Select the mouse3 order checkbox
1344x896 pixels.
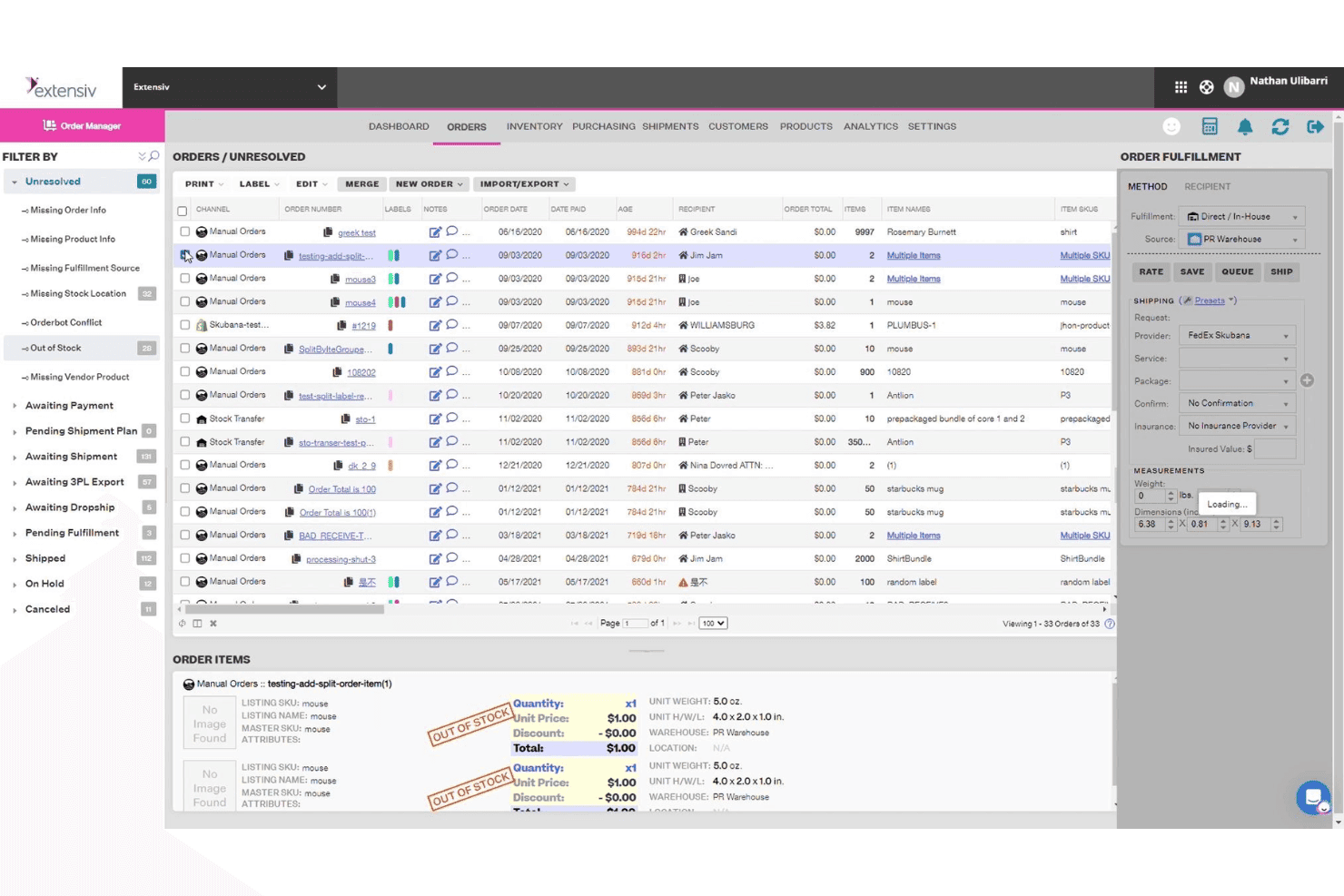pos(185,279)
